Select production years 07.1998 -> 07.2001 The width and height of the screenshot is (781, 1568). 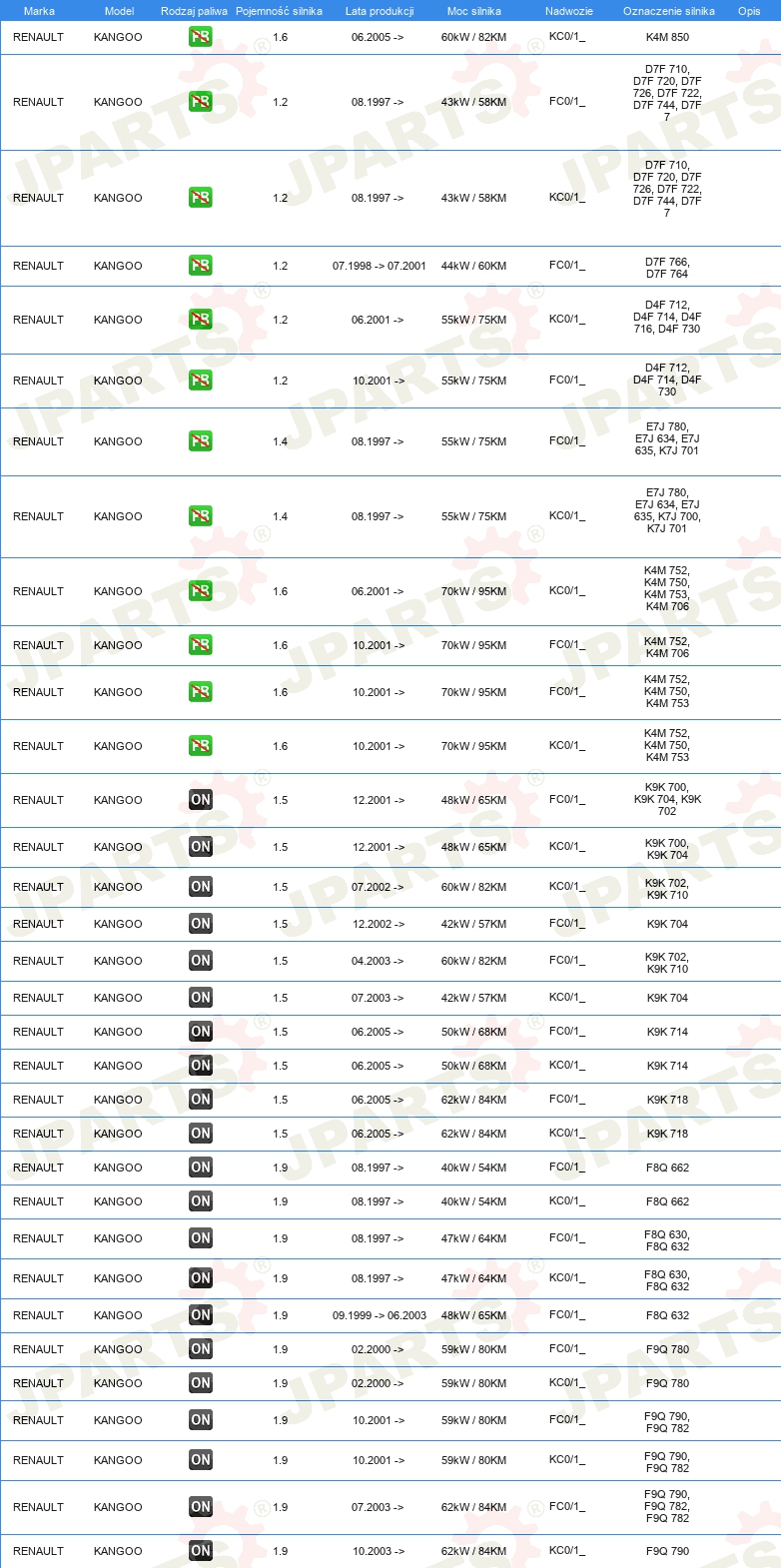(380, 266)
